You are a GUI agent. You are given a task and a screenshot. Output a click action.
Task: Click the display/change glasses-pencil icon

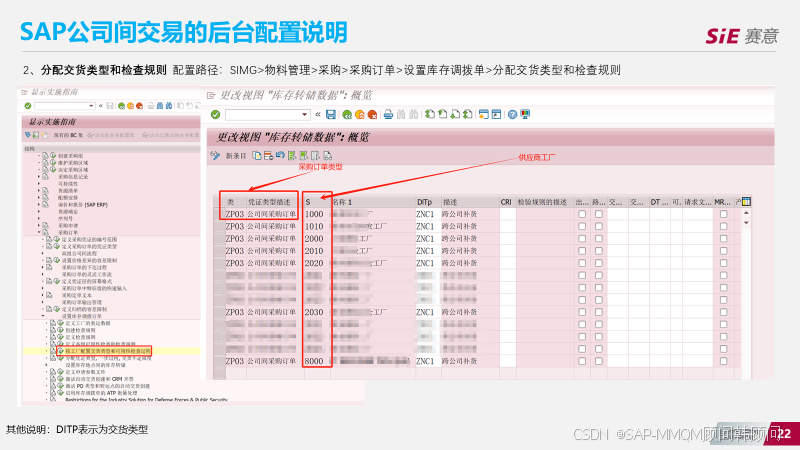(215, 156)
